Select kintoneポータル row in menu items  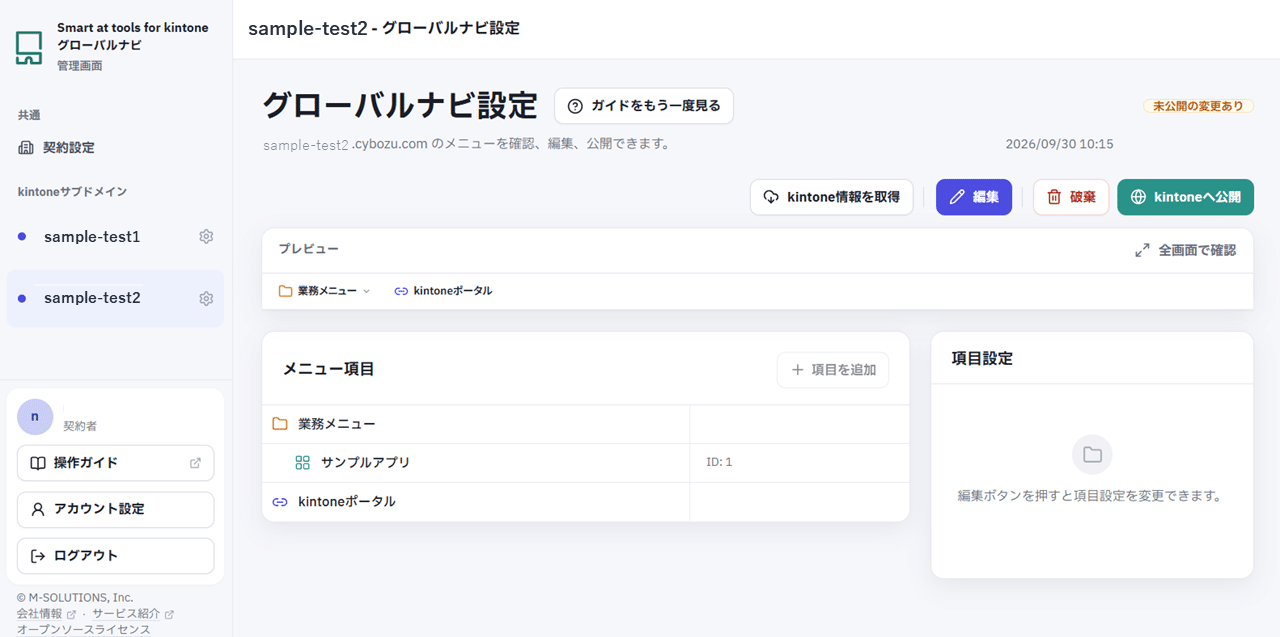586,502
